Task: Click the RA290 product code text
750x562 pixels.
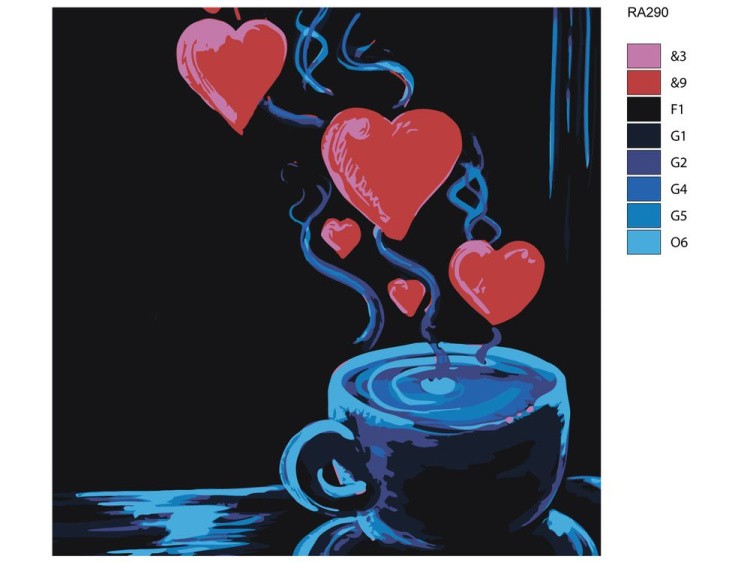Action: pos(648,13)
